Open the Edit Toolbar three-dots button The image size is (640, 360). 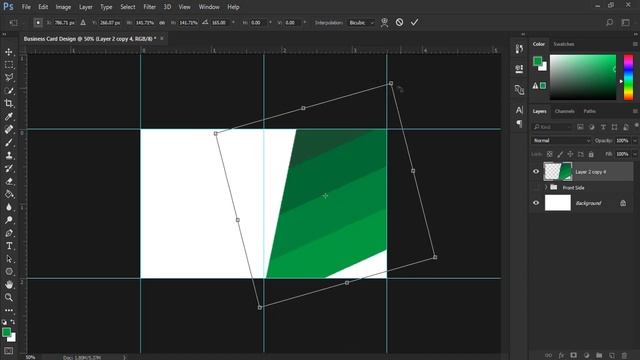(9, 310)
